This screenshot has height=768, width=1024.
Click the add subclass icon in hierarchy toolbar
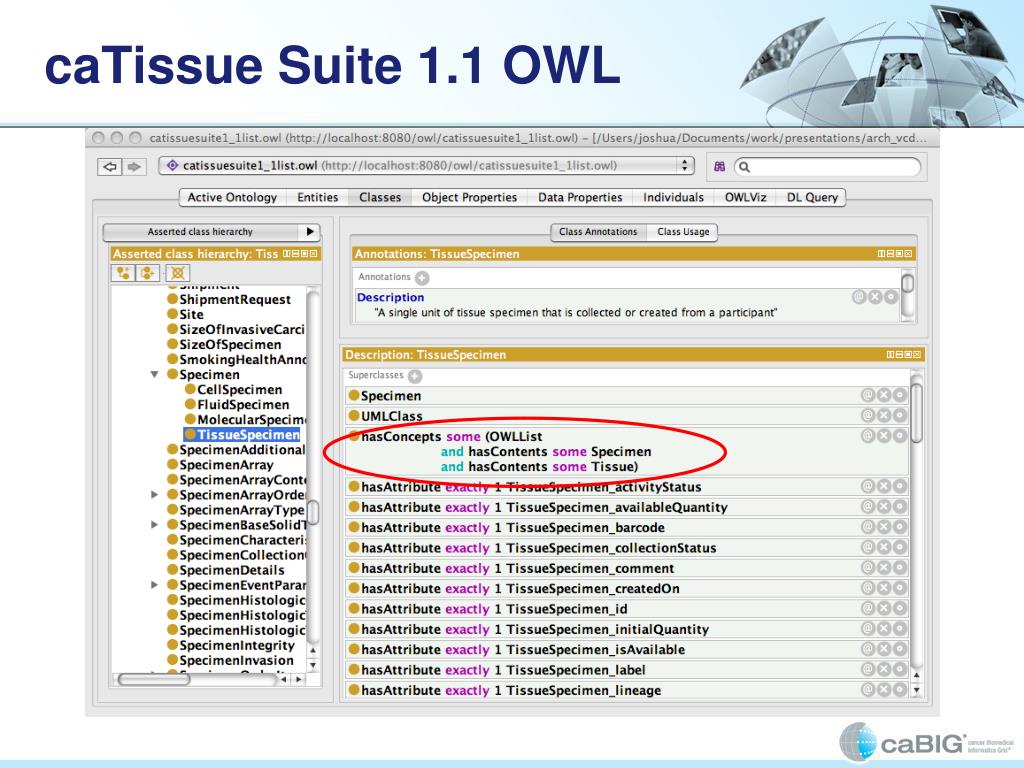[123, 273]
